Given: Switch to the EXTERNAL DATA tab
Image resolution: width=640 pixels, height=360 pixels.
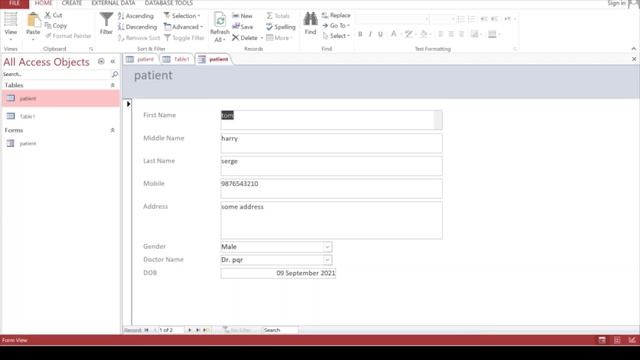Looking at the screenshot, I should [x=113, y=3].
